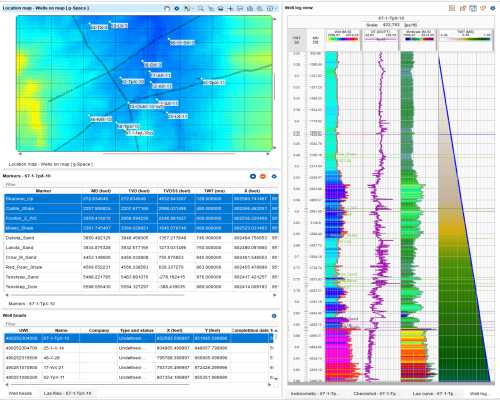Select well 25-1-X-14 in Well heads
500x400 pixels.
click(x=139, y=348)
